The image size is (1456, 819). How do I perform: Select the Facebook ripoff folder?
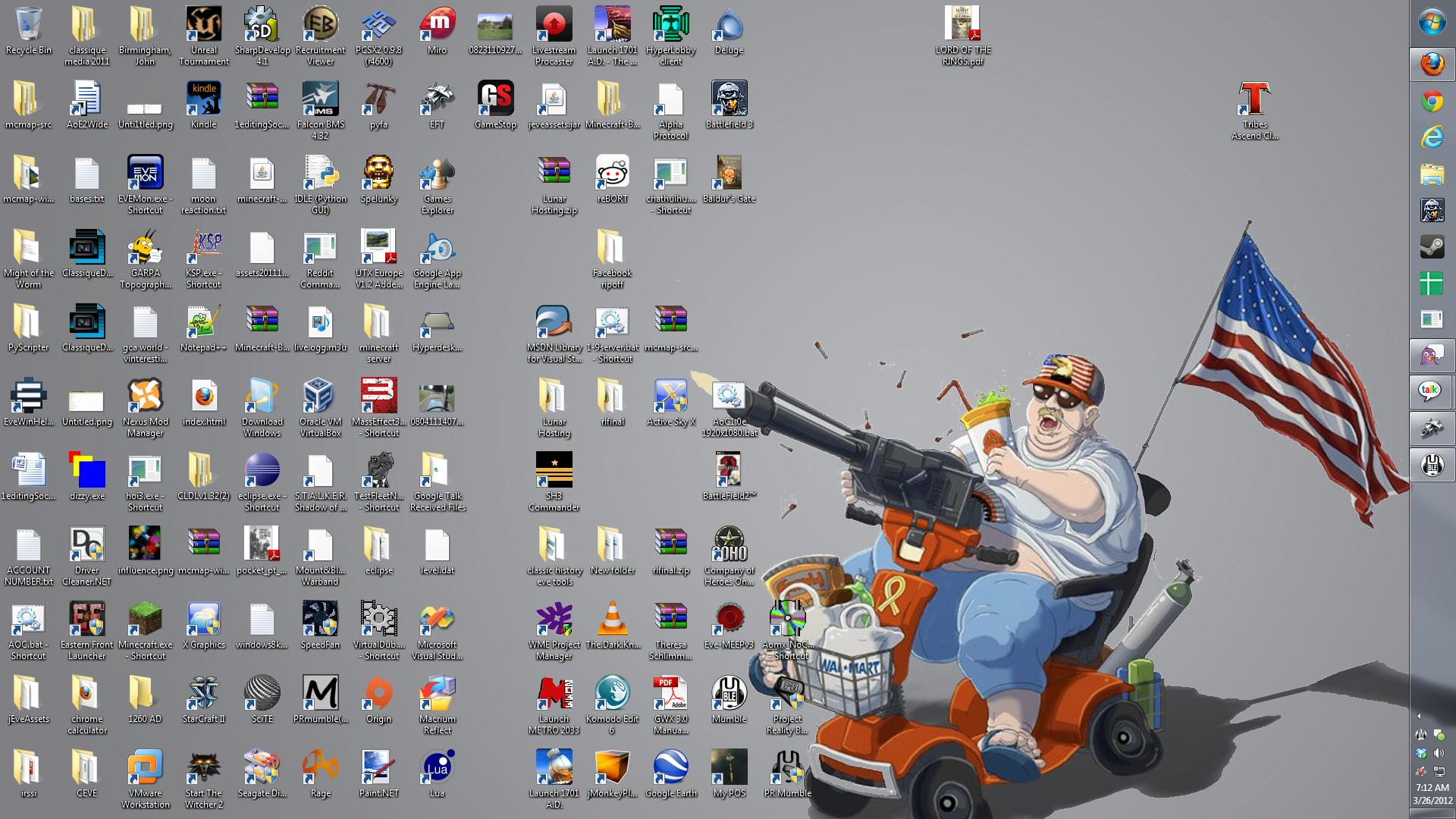612,259
